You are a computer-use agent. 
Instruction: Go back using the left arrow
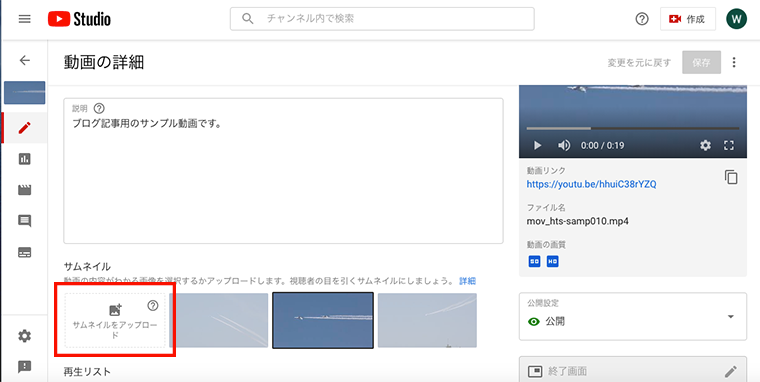coord(25,60)
